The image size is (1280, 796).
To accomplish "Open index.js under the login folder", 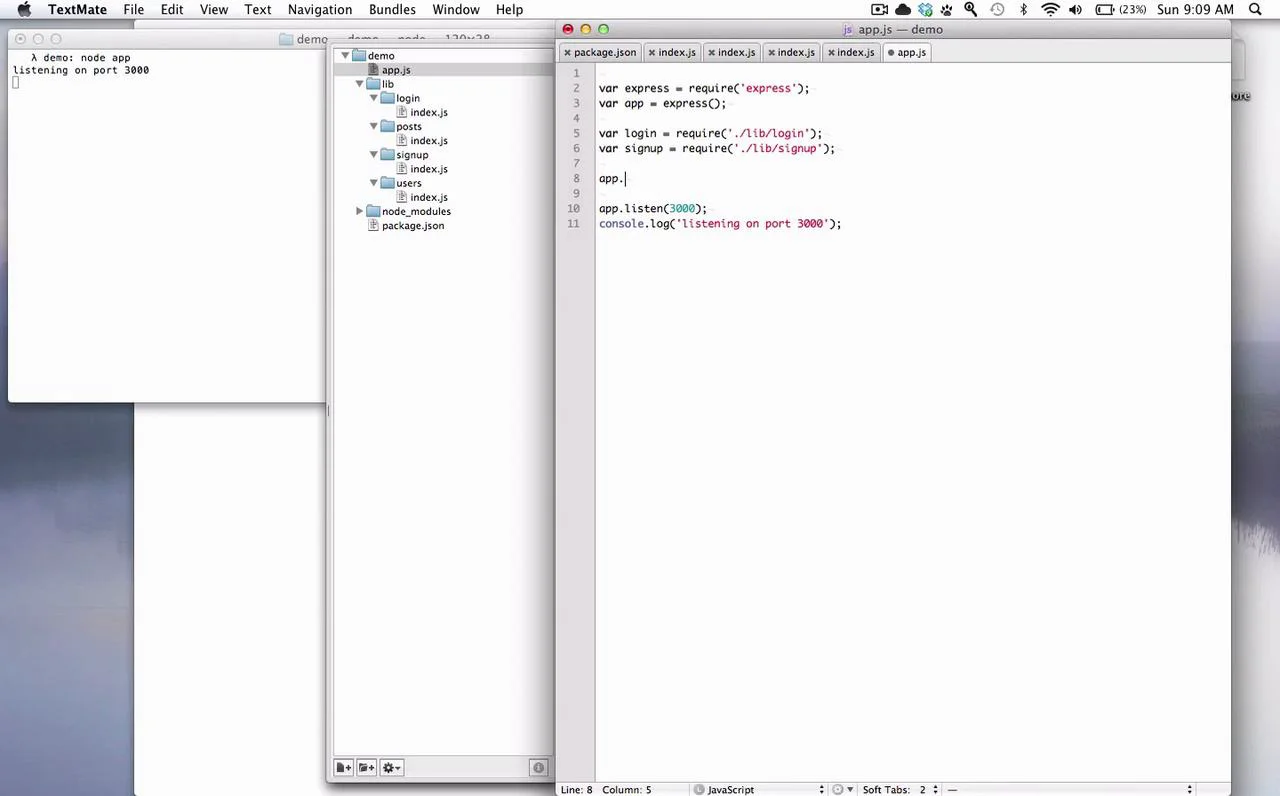I will [x=428, y=112].
